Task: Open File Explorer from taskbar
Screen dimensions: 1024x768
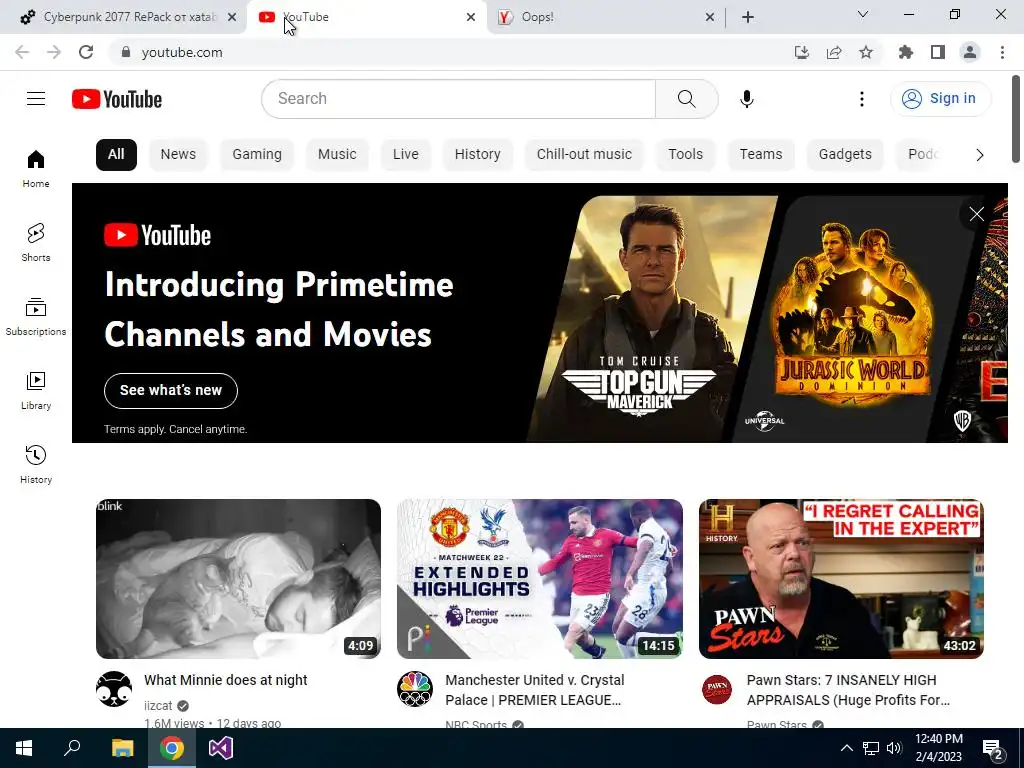Action: pyautogui.click(x=122, y=748)
